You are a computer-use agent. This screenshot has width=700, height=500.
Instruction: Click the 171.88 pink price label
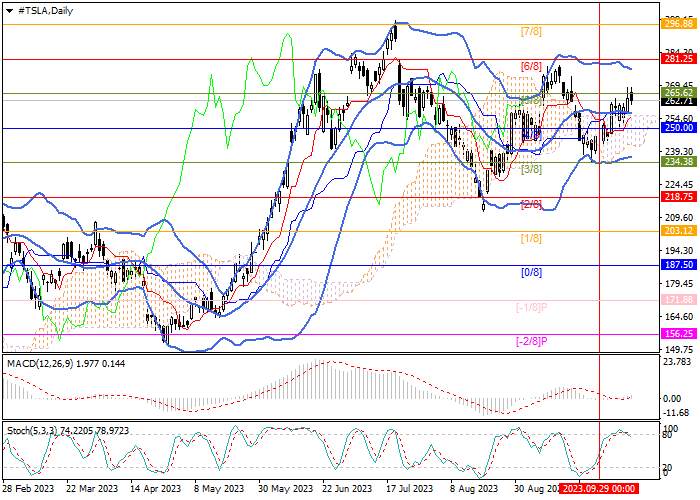[x=679, y=300]
